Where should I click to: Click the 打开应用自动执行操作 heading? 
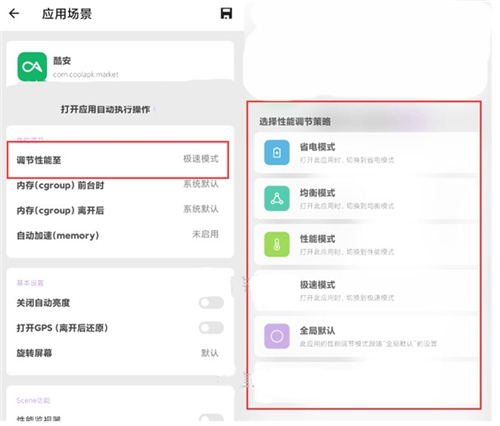tap(105, 109)
